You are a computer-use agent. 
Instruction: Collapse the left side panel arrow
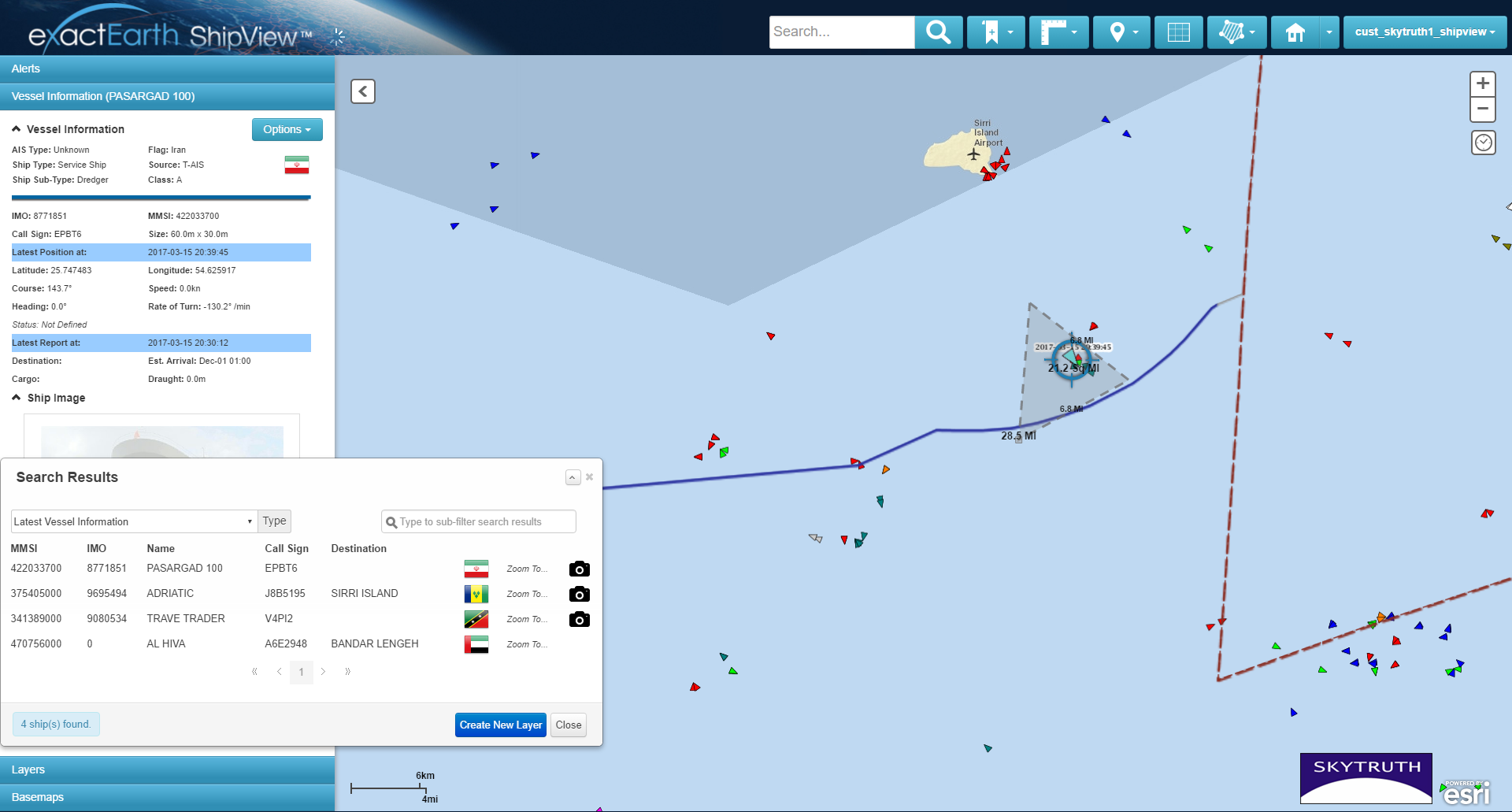[x=363, y=91]
